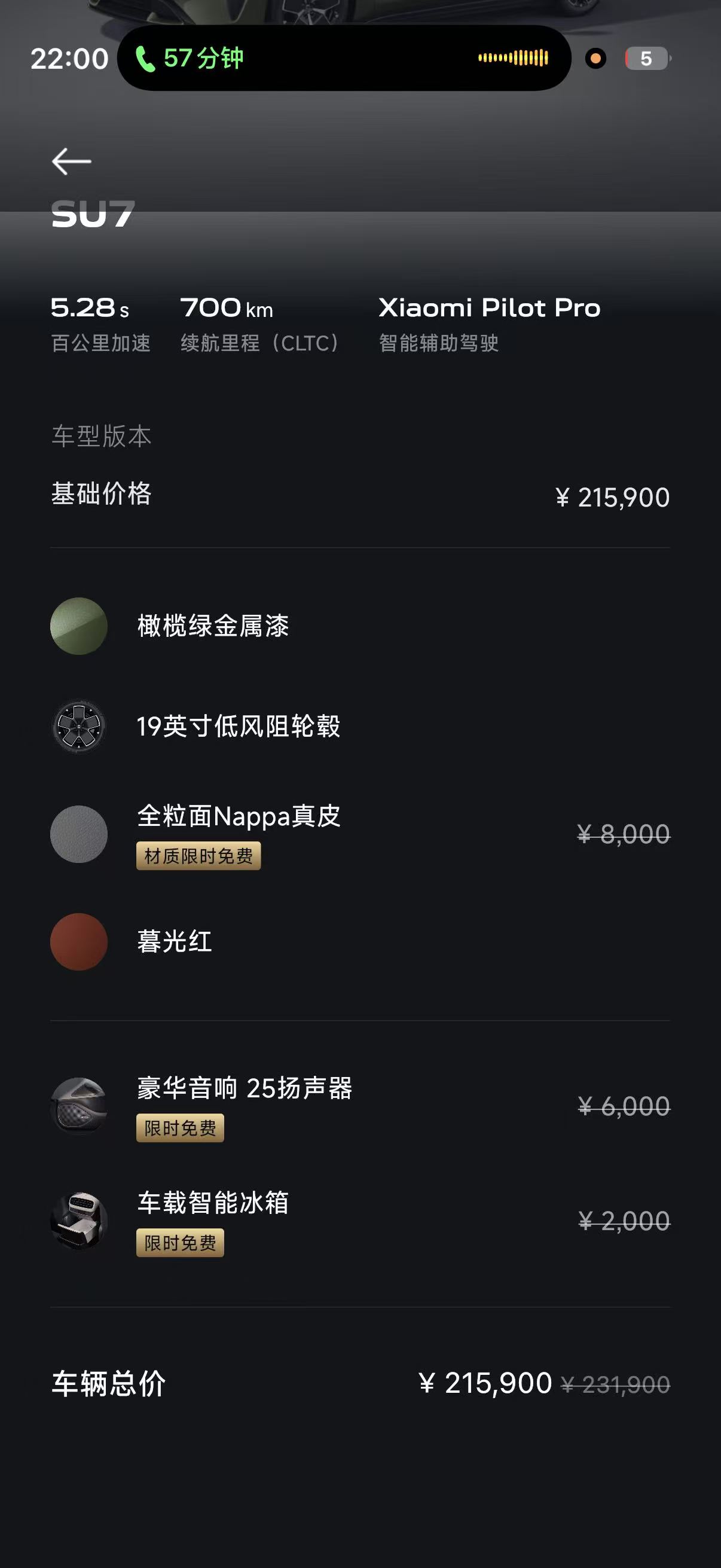This screenshot has width=721, height=1568.
Task: Open the 19英寸低风阻轮毂 option
Action: click(360, 726)
